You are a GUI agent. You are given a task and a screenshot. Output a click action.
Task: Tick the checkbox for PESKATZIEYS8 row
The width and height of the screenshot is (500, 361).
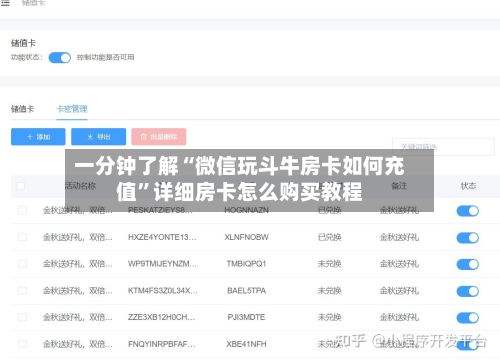click(x=22, y=210)
